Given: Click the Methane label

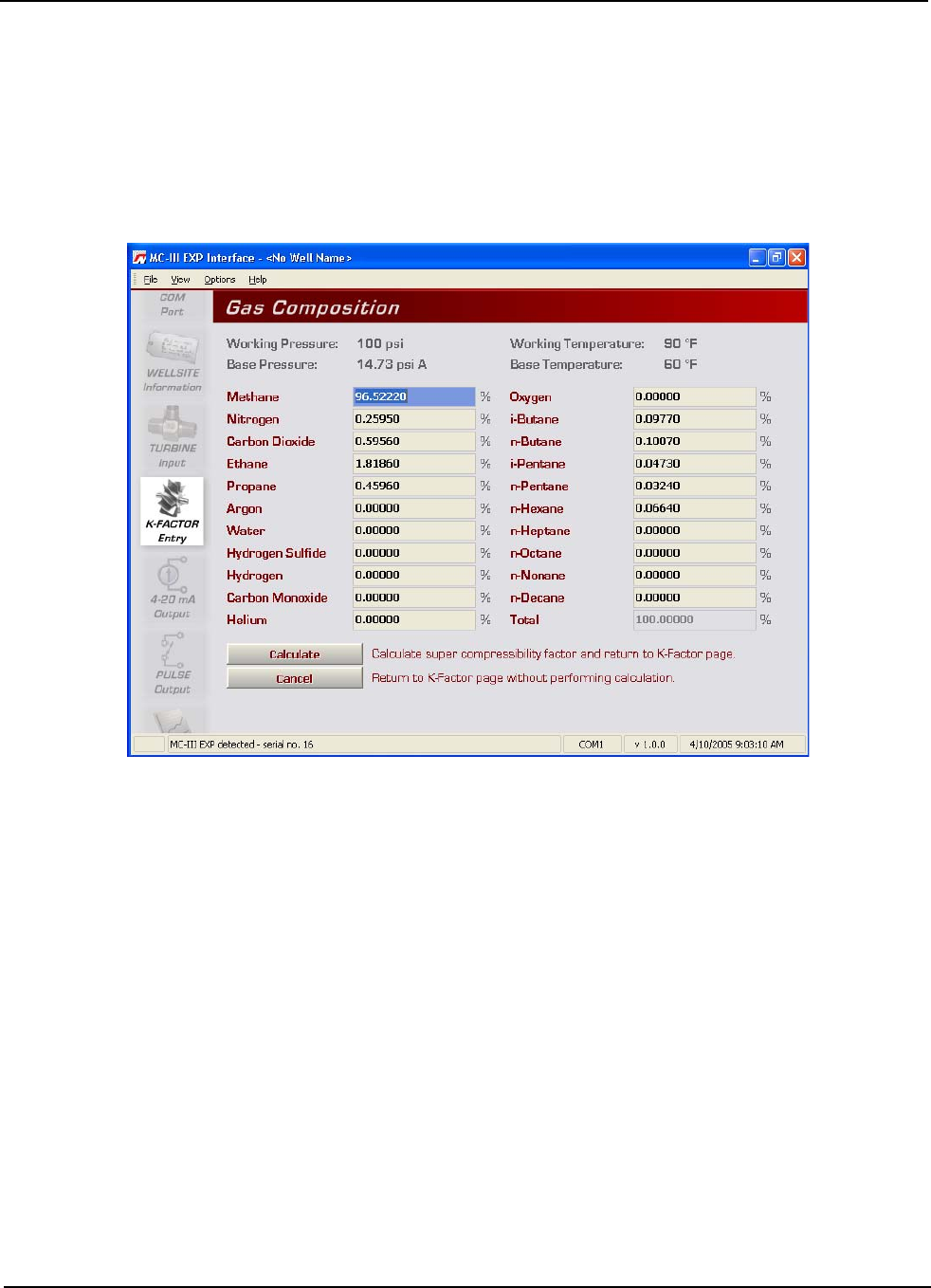Looking at the screenshot, I should (253, 396).
